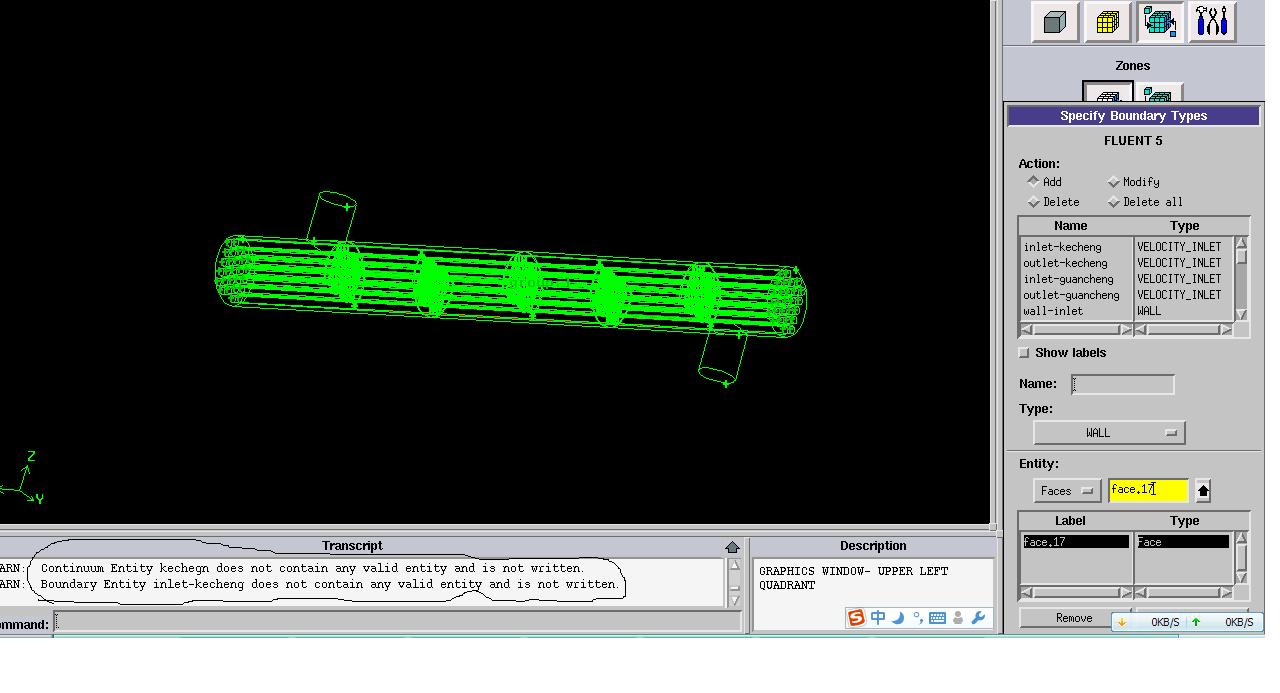This screenshot has height=693, width=1280.
Task: Open the Mesh operation toolpad
Action: pyautogui.click(x=1107, y=22)
